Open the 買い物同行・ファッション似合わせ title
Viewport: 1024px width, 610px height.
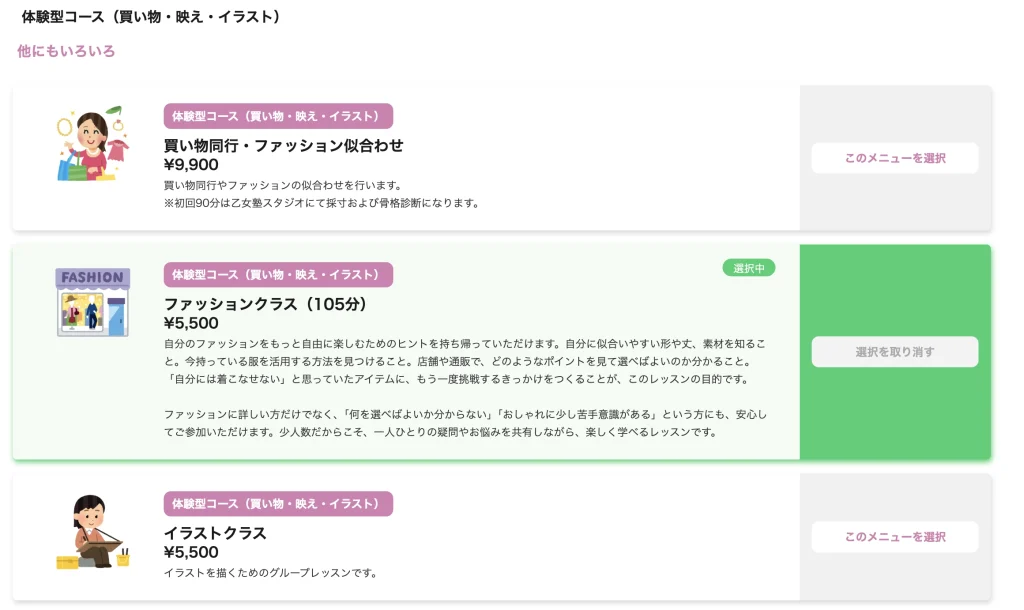tap(283, 145)
